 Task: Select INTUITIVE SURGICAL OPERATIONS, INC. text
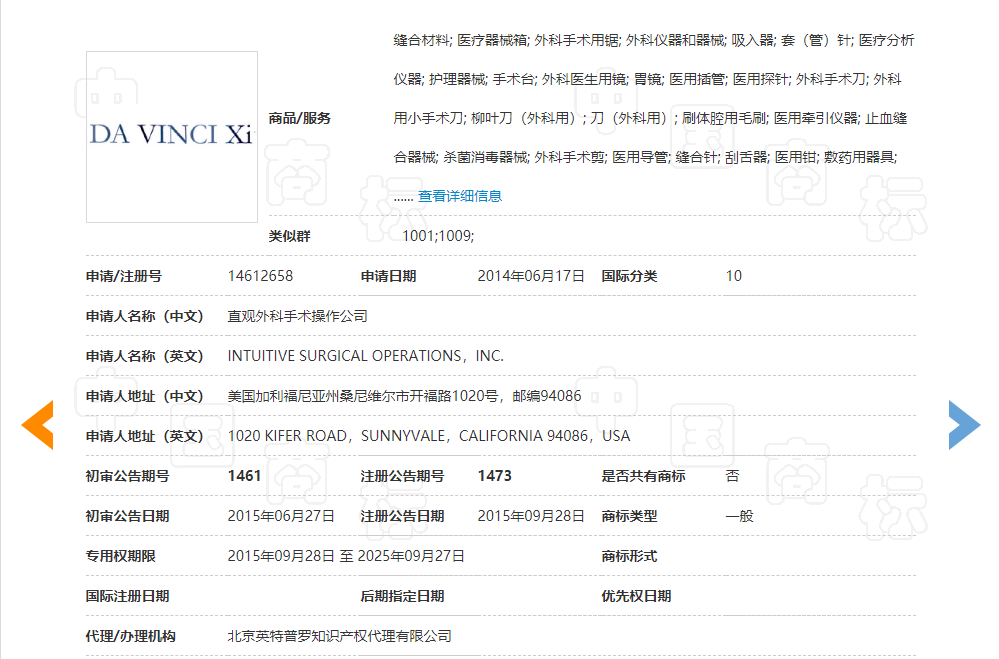(x=366, y=356)
